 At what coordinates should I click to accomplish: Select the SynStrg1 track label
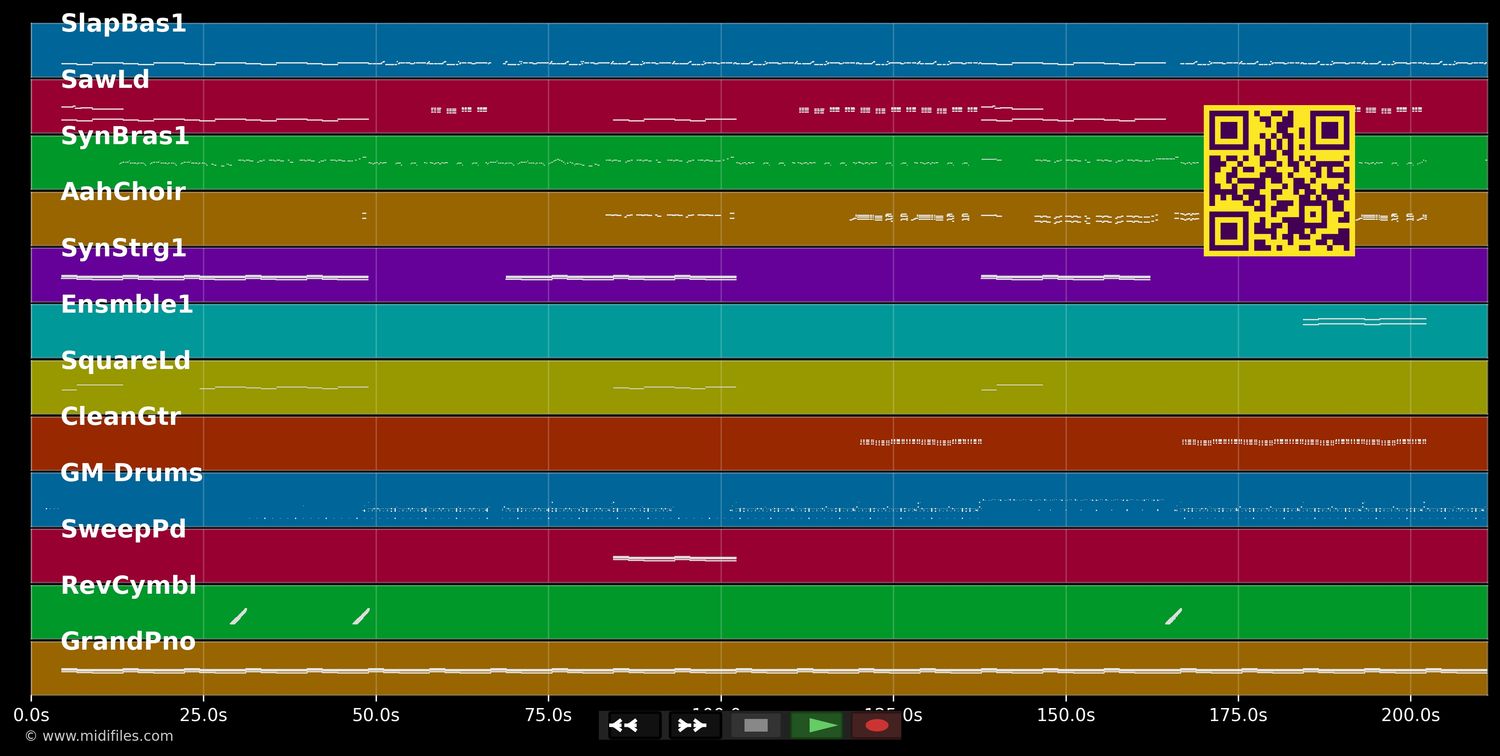(x=123, y=249)
